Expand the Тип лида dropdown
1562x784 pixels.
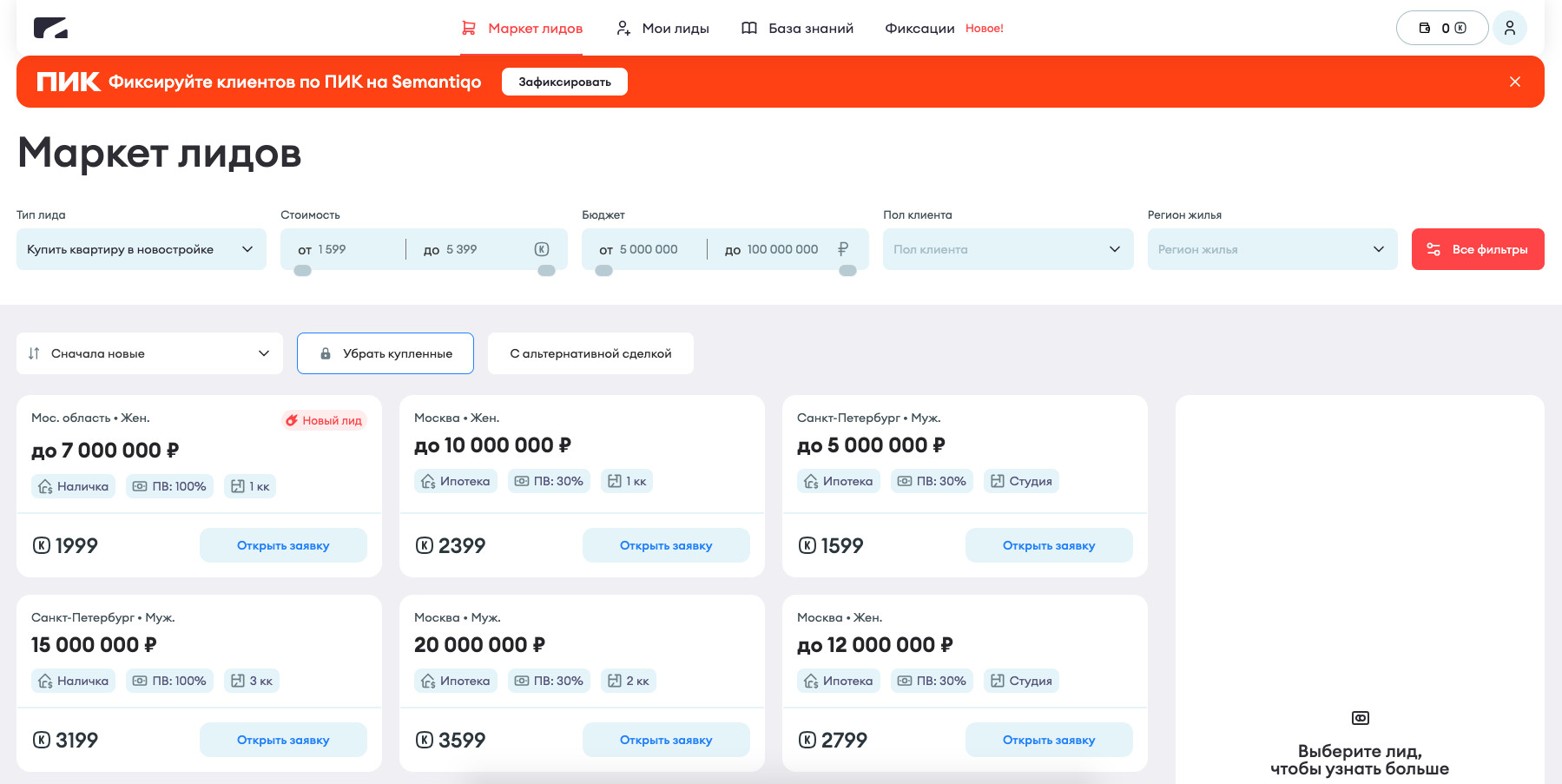[x=142, y=249]
